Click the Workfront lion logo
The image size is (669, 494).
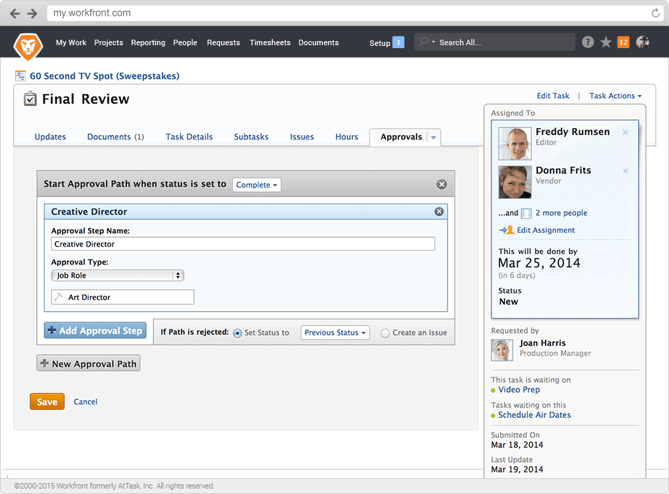[x=28, y=44]
